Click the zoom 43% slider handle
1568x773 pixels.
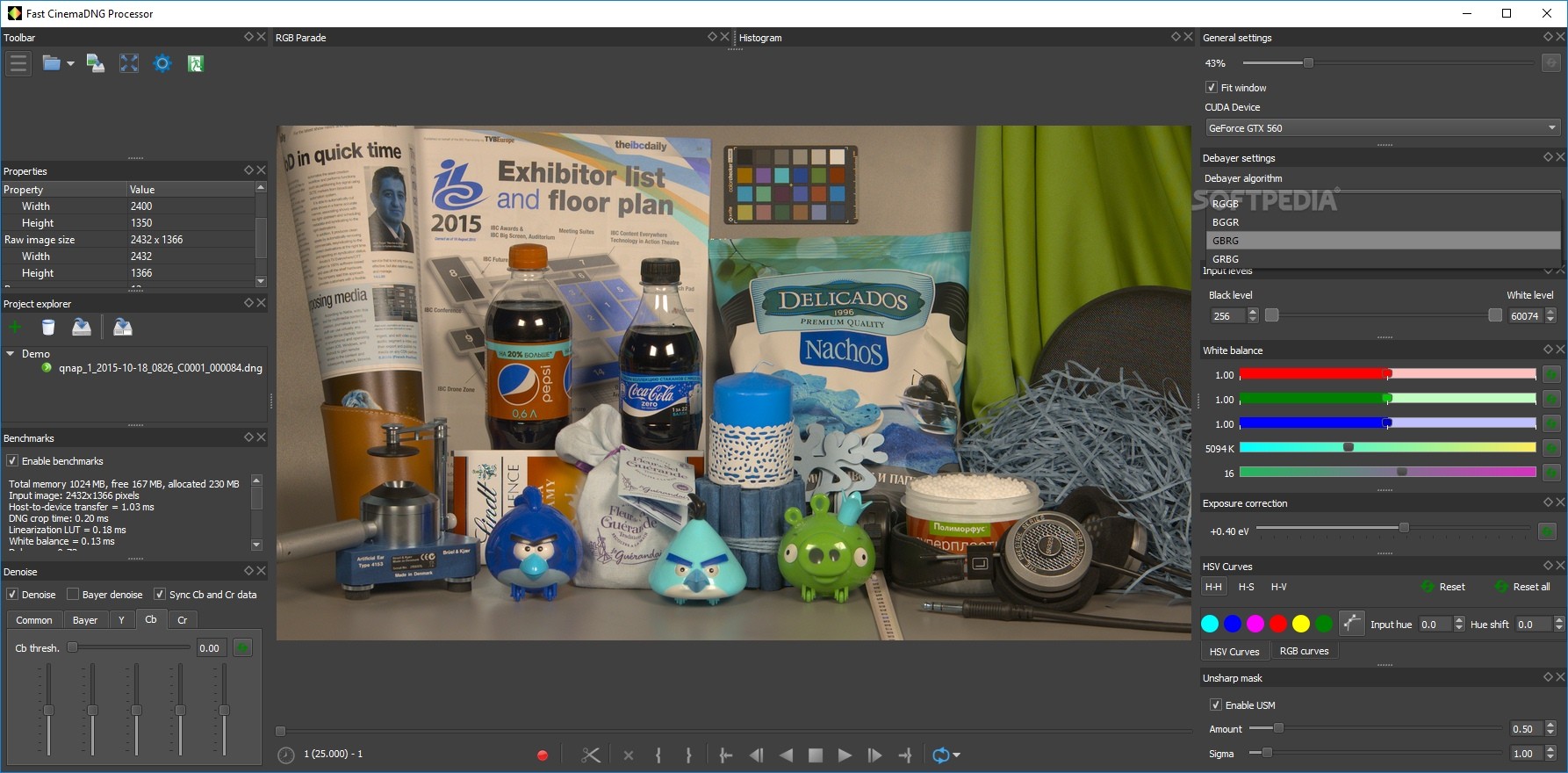[x=1308, y=62]
